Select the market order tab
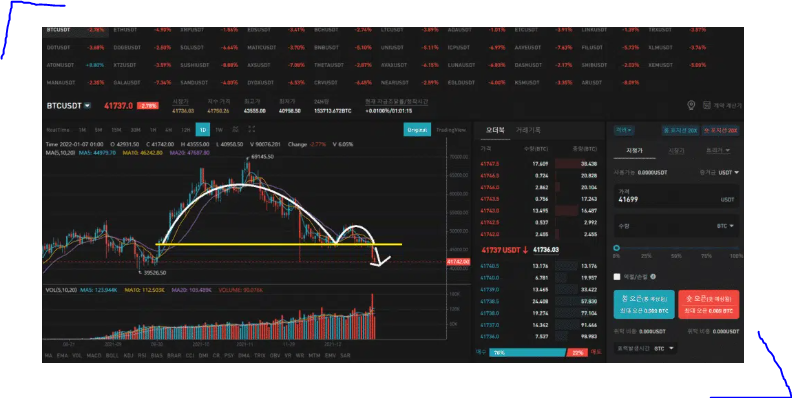This screenshot has width=792, height=398. 676,151
